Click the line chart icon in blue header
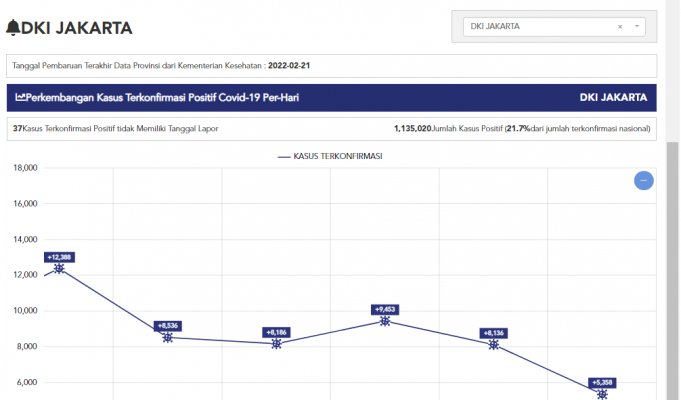 click(x=21, y=98)
